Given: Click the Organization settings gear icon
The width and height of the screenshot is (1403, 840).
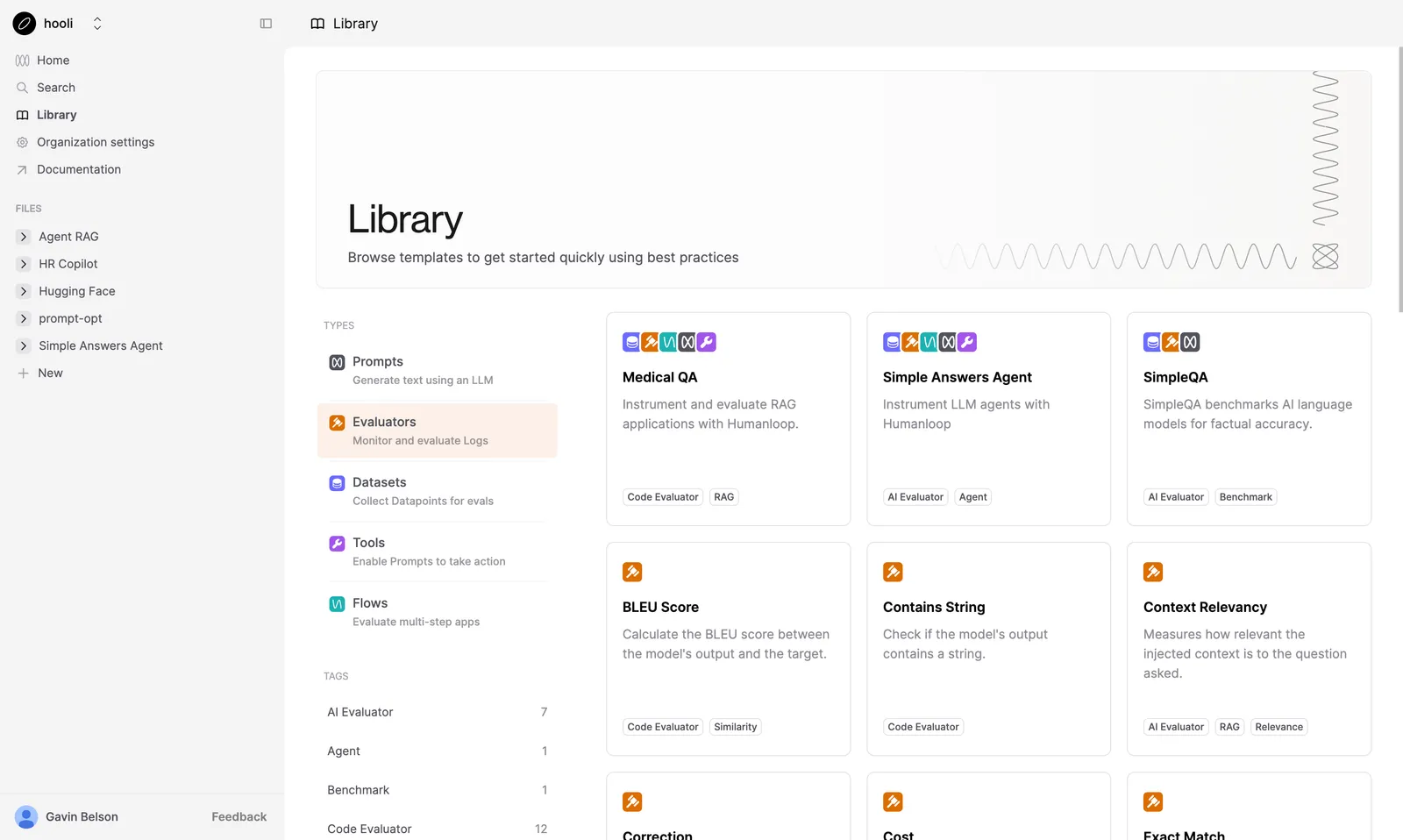Looking at the screenshot, I should (23, 142).
